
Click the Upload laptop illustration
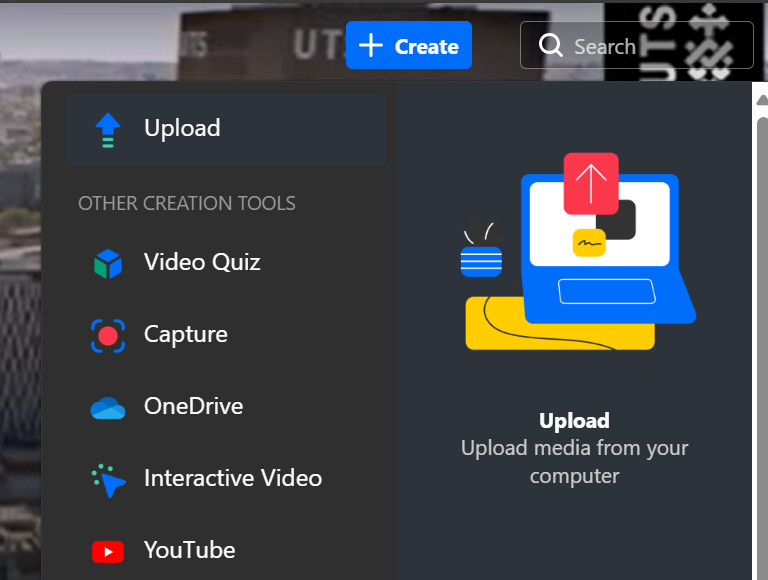tap(580, 252)
